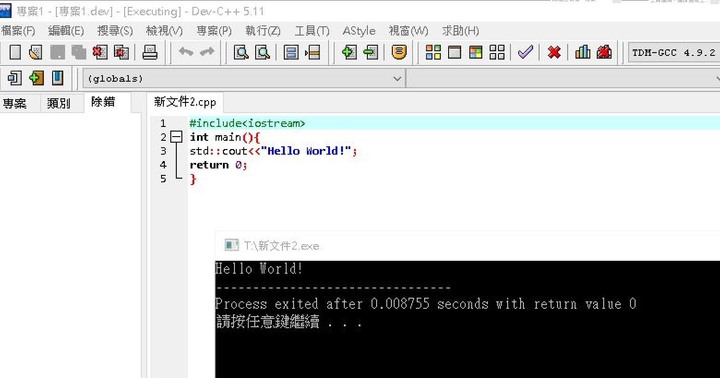Click the Close All files icon
Image resolution: width=720 pixels, height=378 pixels.
pyautogui.click(x=121, y=52)
